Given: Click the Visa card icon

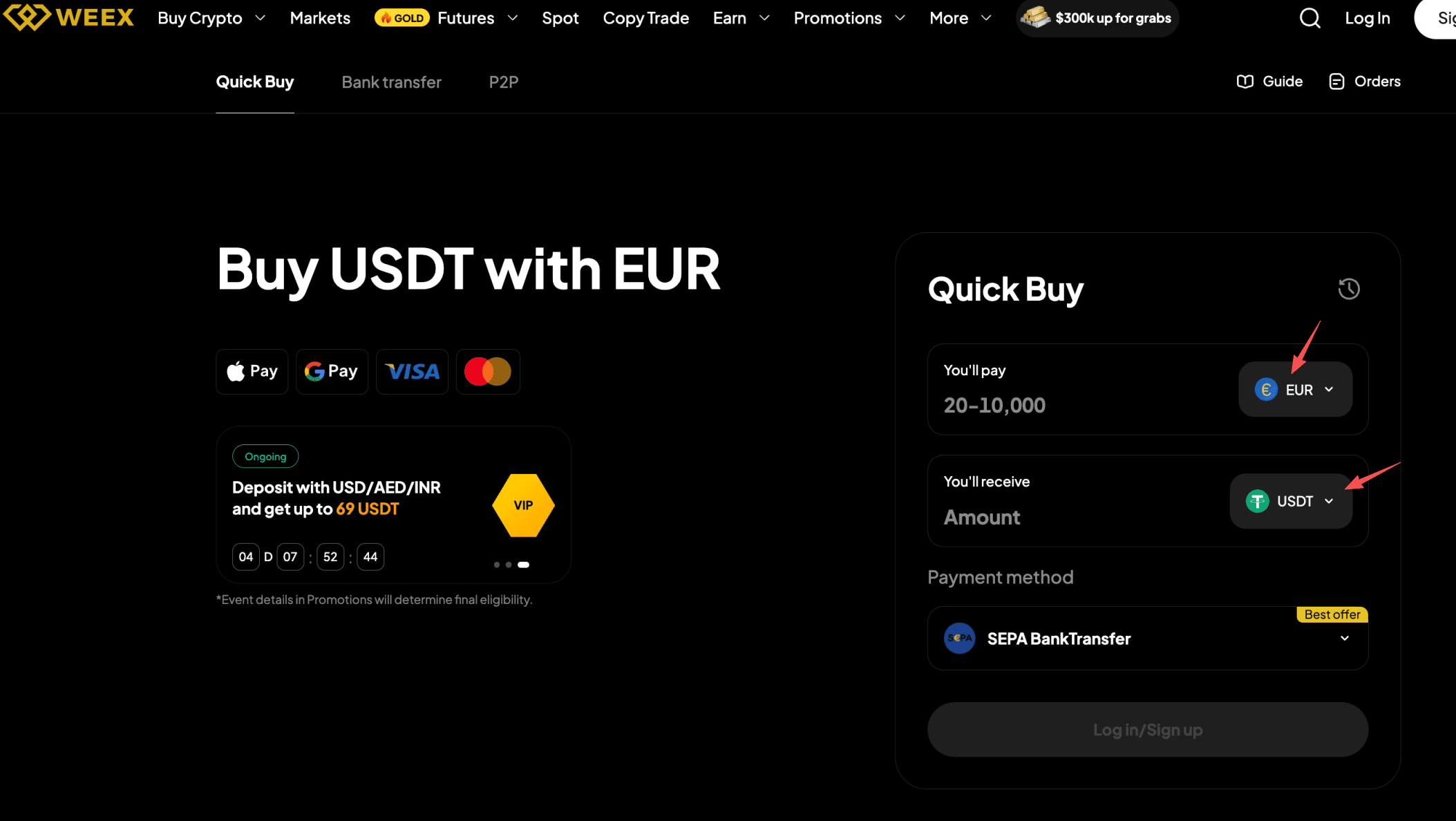Looking at the screenshot, I should coord(412,372).
